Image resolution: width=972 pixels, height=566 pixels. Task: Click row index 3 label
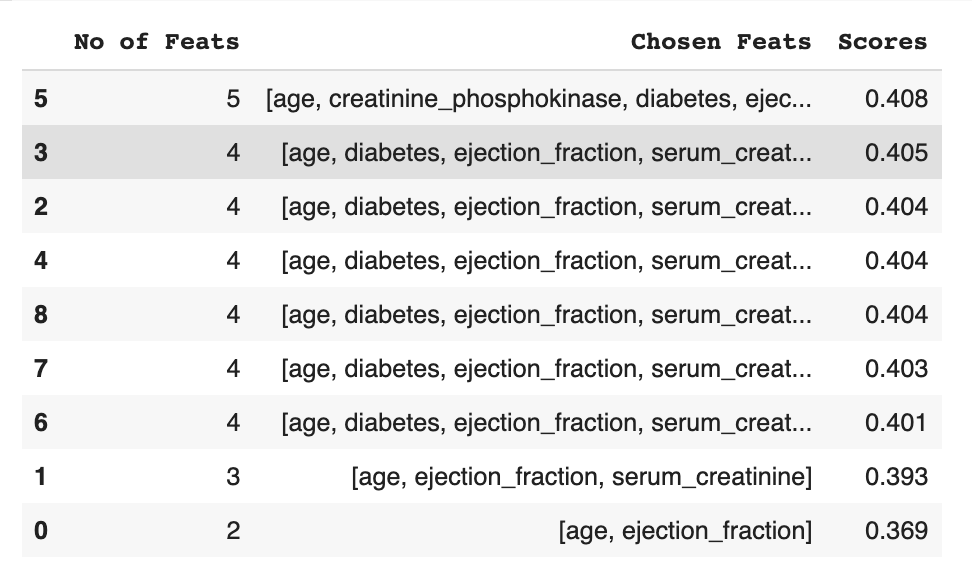(x=40, y=153)
